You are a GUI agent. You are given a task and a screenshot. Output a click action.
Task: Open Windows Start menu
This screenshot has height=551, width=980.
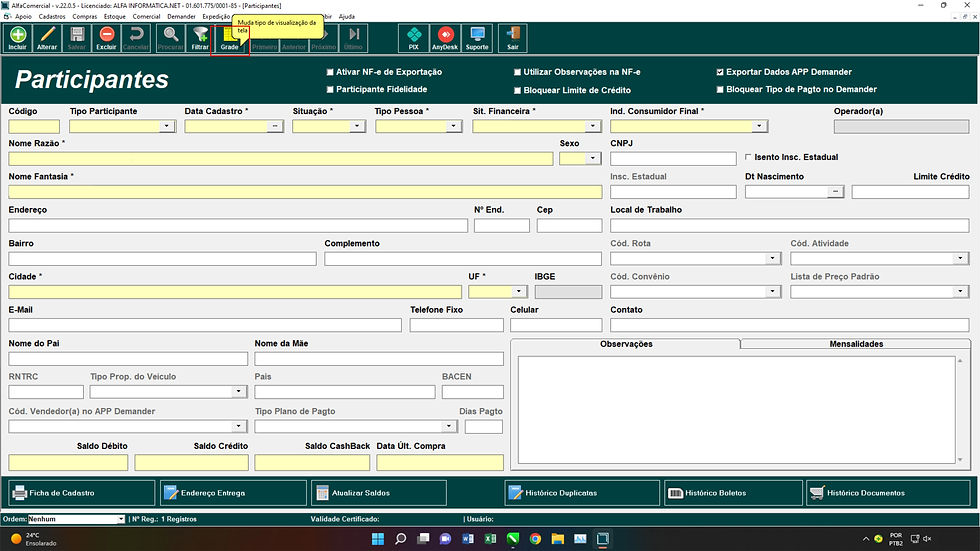(378, 539)
